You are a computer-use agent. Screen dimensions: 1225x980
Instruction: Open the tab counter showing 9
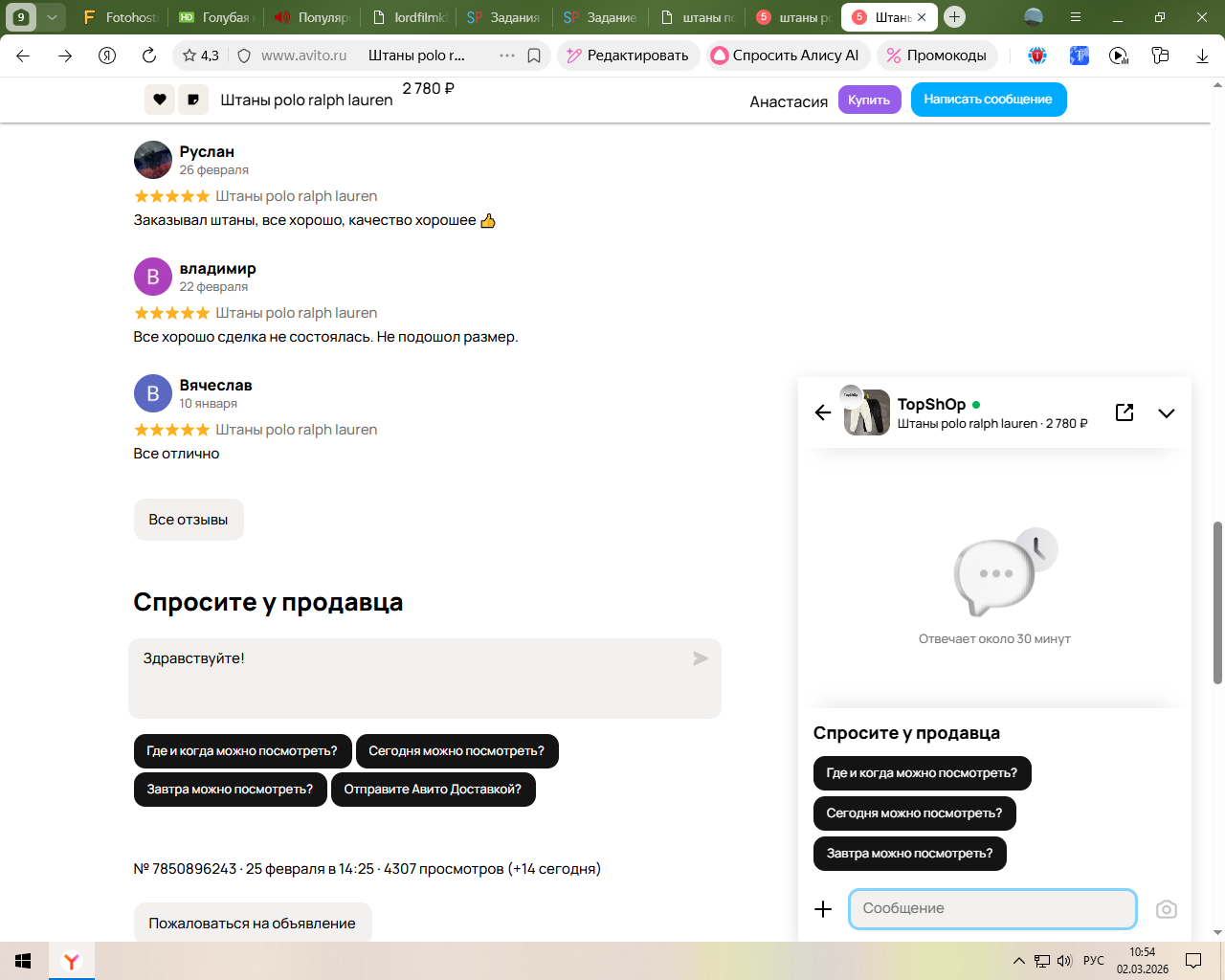pos(20,17)
